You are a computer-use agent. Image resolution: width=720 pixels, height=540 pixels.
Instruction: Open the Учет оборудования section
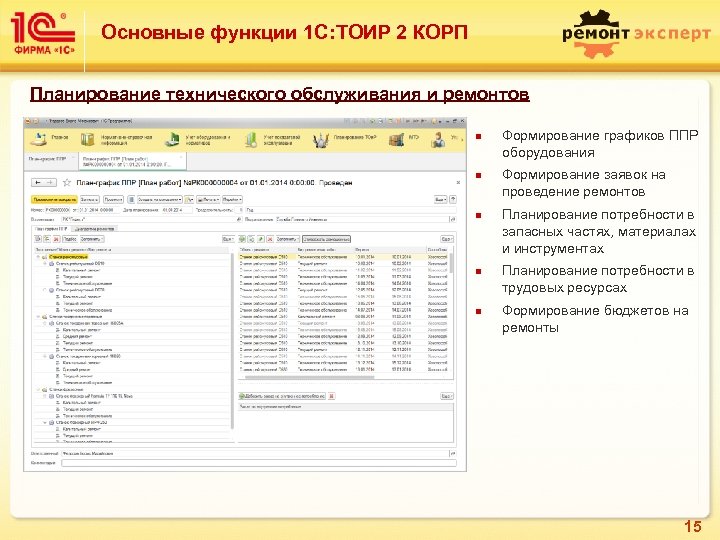pos(198,140)
